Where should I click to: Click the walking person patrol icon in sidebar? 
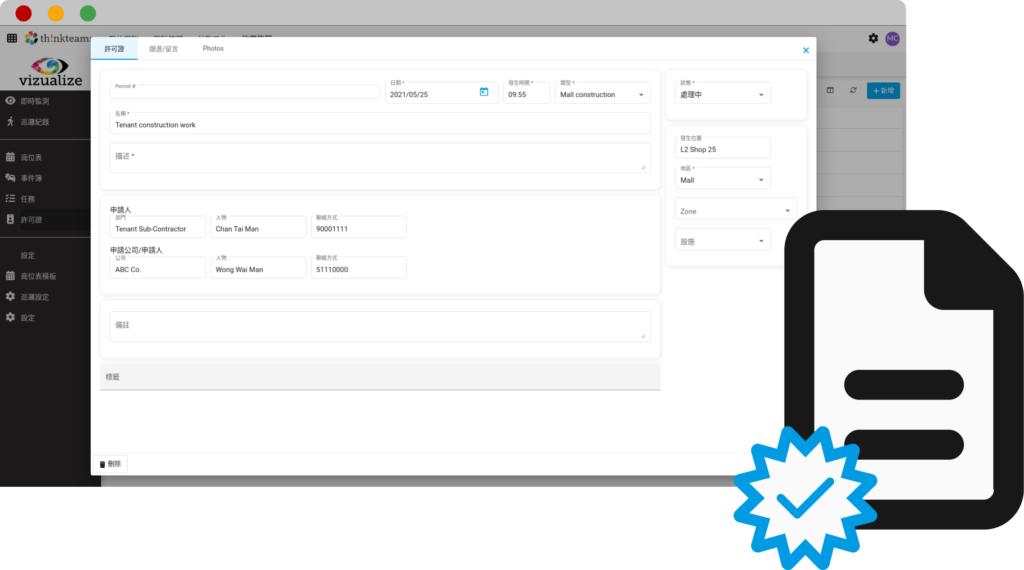[10, 122]
